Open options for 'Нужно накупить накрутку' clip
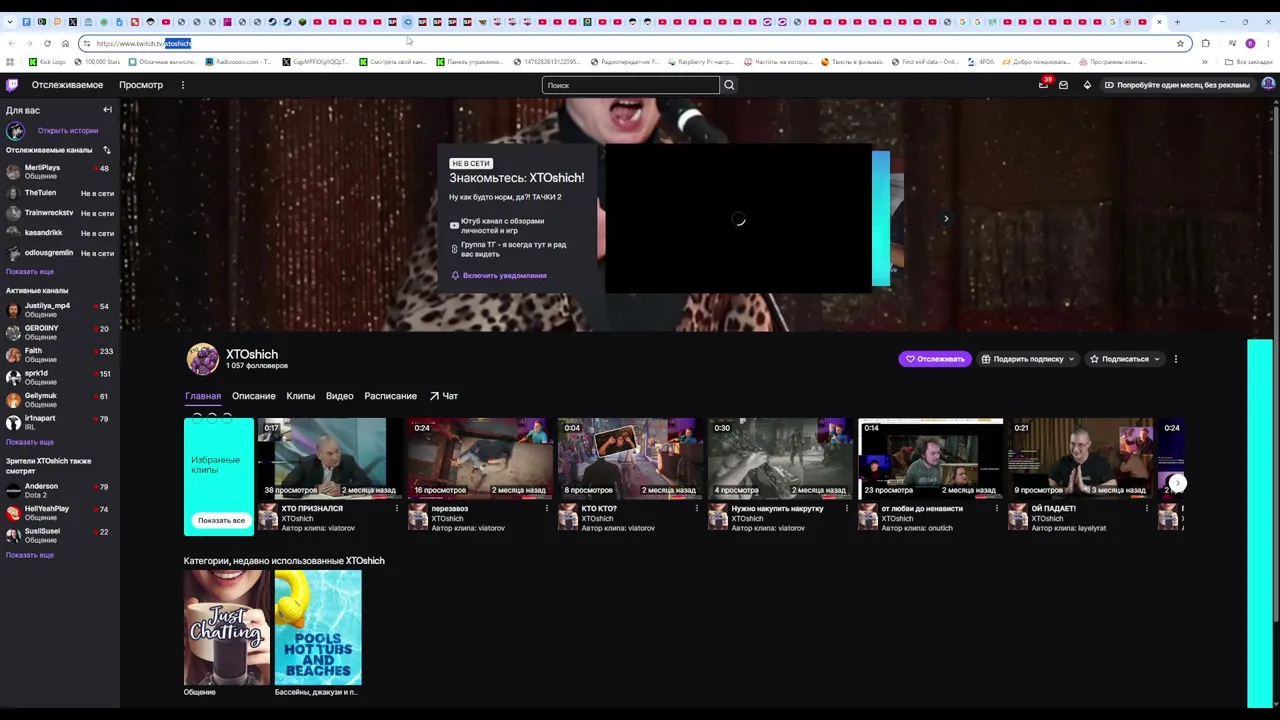This screenshot has height=720, width=1280. pos(847,509)
